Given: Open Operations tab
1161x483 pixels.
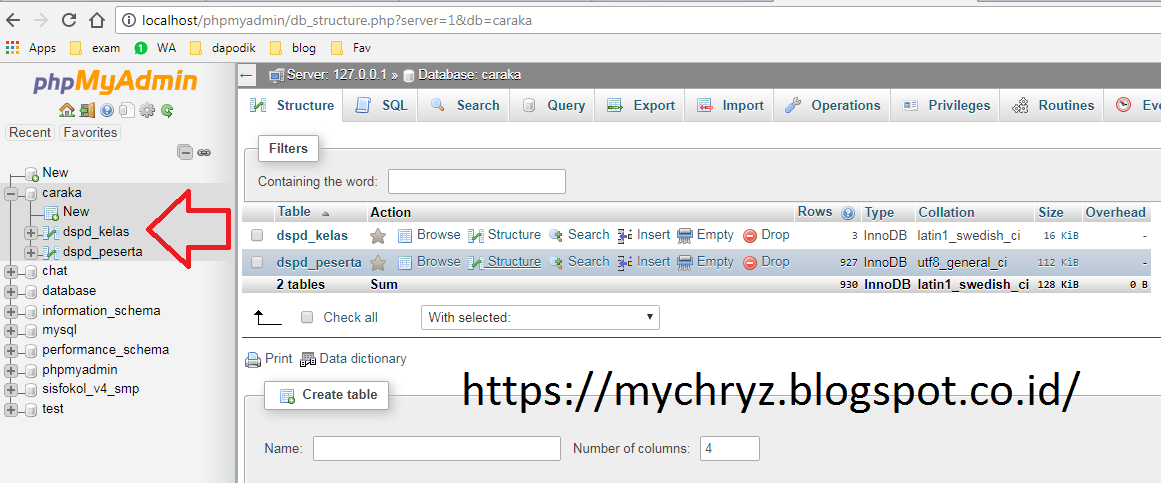Looking at the screenshot, I should 832,106.
